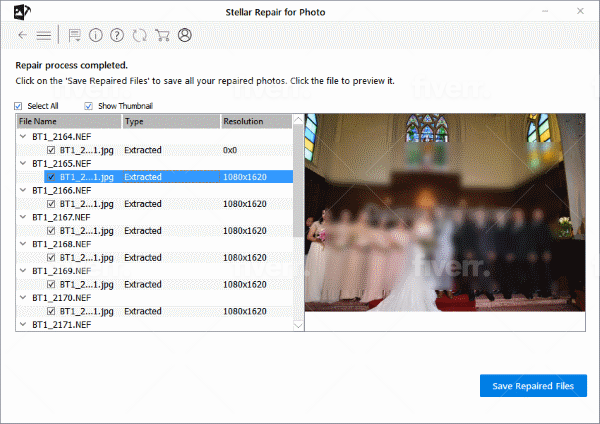Click Save Repaired Files button
The width and height of the screenshot is (600, 424).
click(533, 386)
